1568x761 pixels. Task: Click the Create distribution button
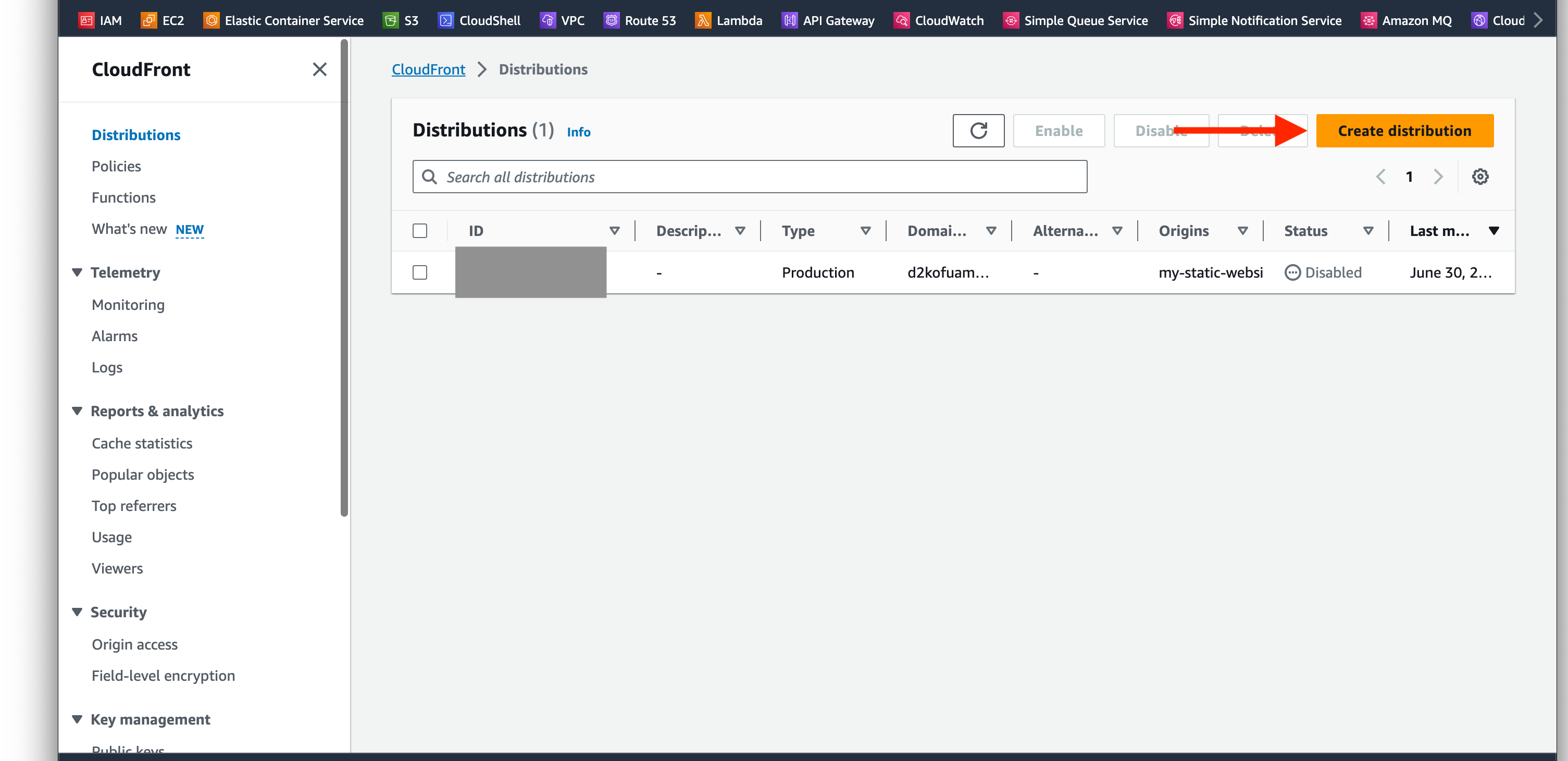(x=1404, y=130)
